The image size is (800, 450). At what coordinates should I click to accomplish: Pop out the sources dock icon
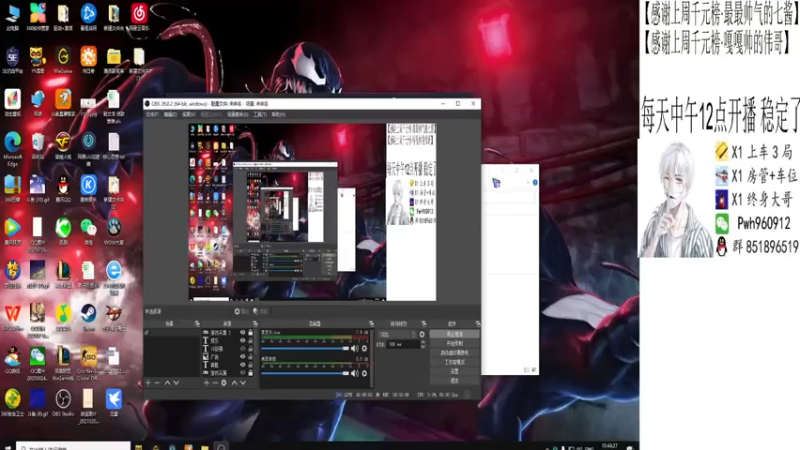click(x=255, y=323)
